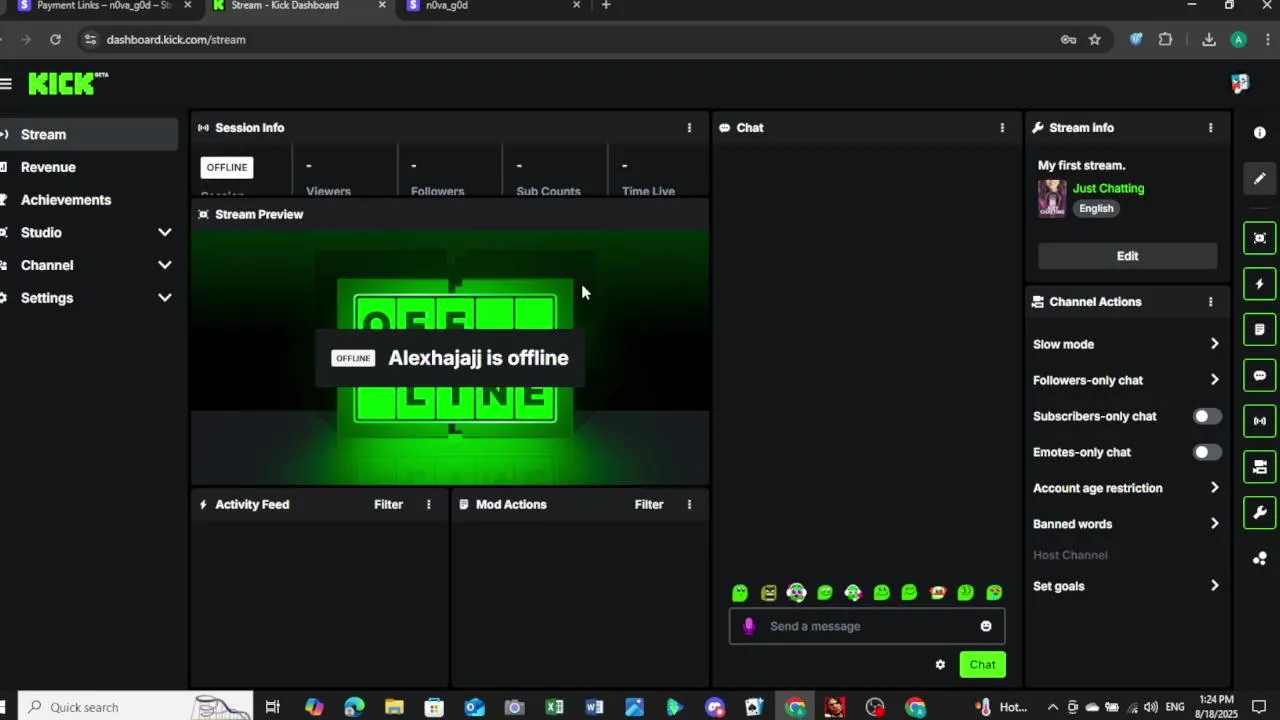Open Banned words settings
Image resolution: width=1280 pixels, height=720 pixels.
(1126, 524)
